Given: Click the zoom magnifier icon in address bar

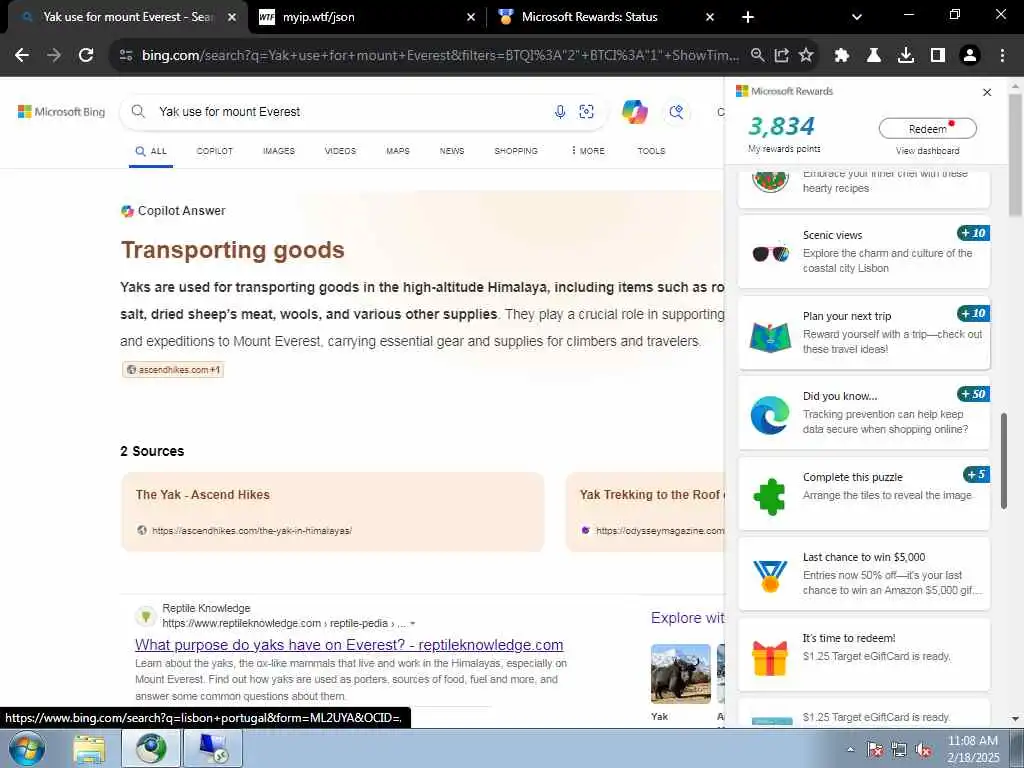Looking at the screenshot, I should click(758, 56).
